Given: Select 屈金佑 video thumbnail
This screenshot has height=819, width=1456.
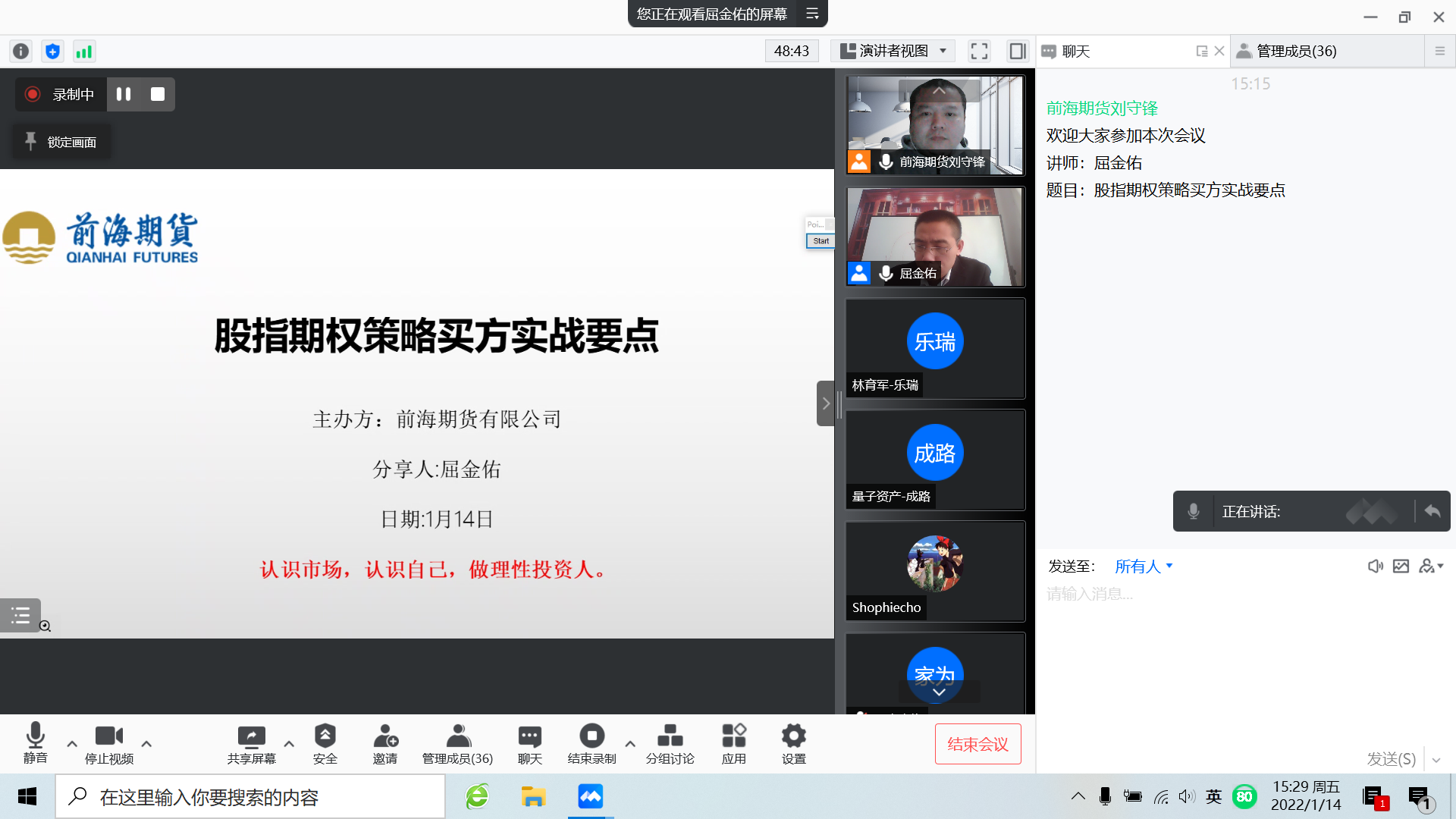Looking at the screenshot, I should click(x=935, y=237).
